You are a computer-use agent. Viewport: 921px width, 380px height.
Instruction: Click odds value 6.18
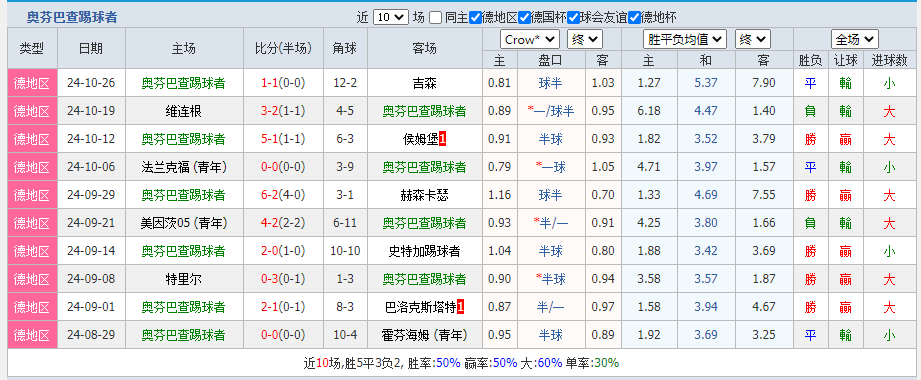[649, 111]
